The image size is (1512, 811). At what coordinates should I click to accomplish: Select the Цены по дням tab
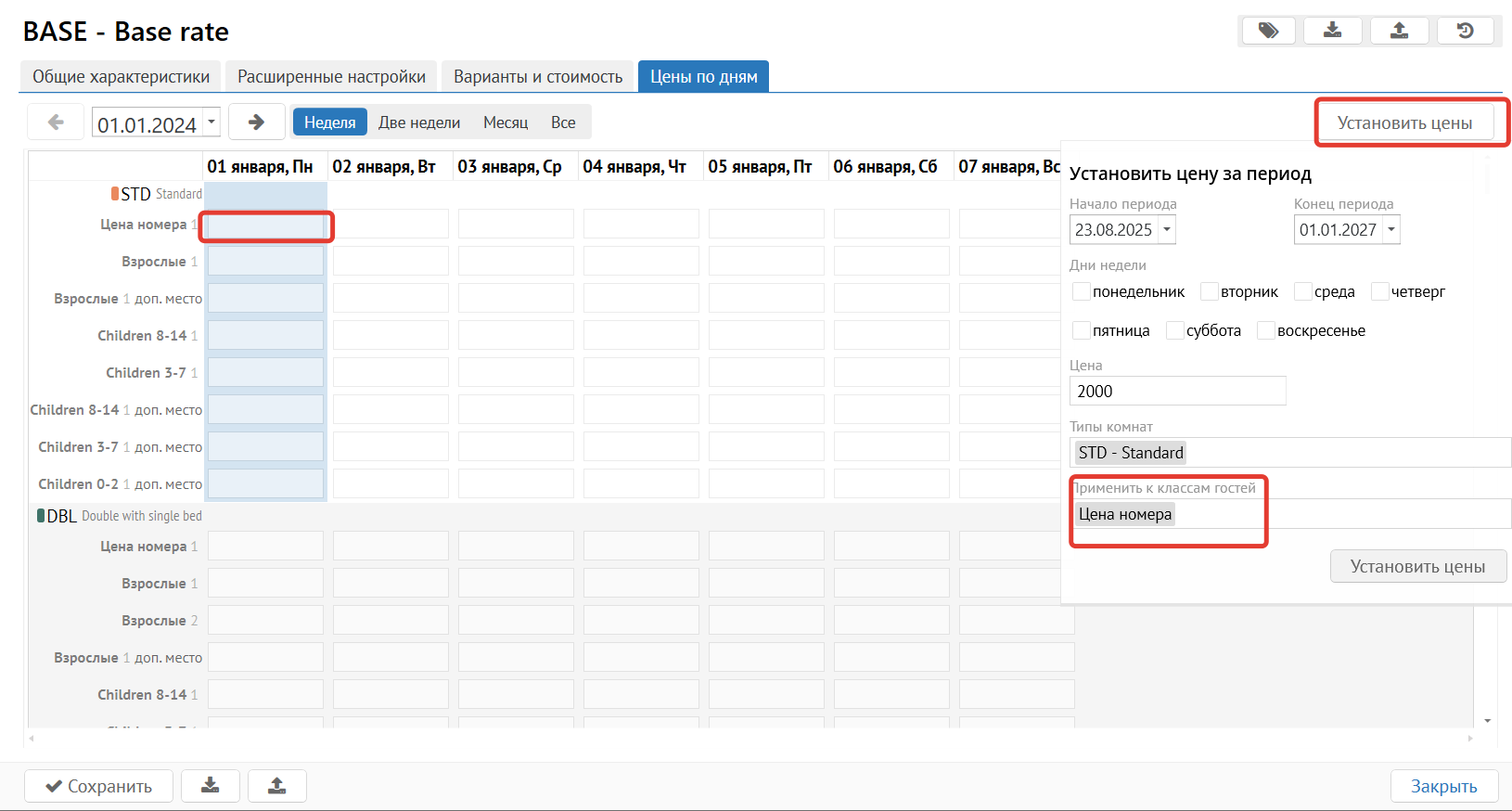[x=703, y=77]
